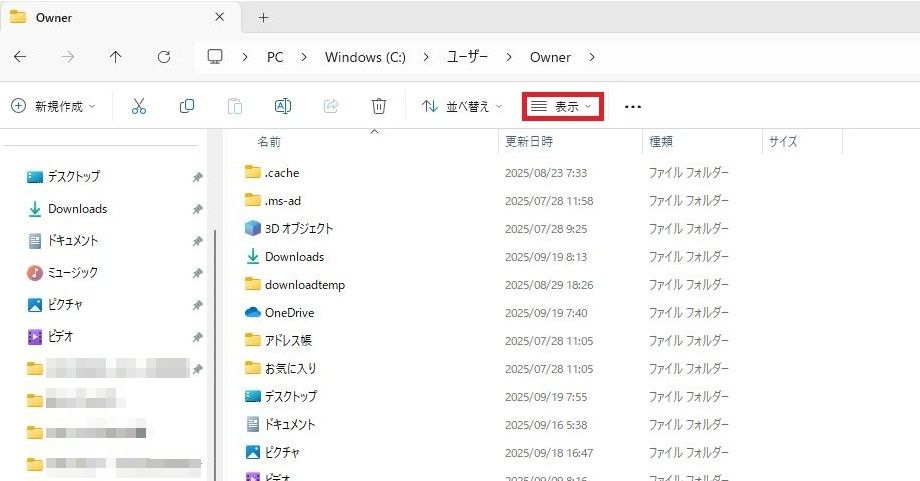The width and height of the screenshot is (920, 481).
Task: Select the downloadtemp folder
Action: click(304, 285)
